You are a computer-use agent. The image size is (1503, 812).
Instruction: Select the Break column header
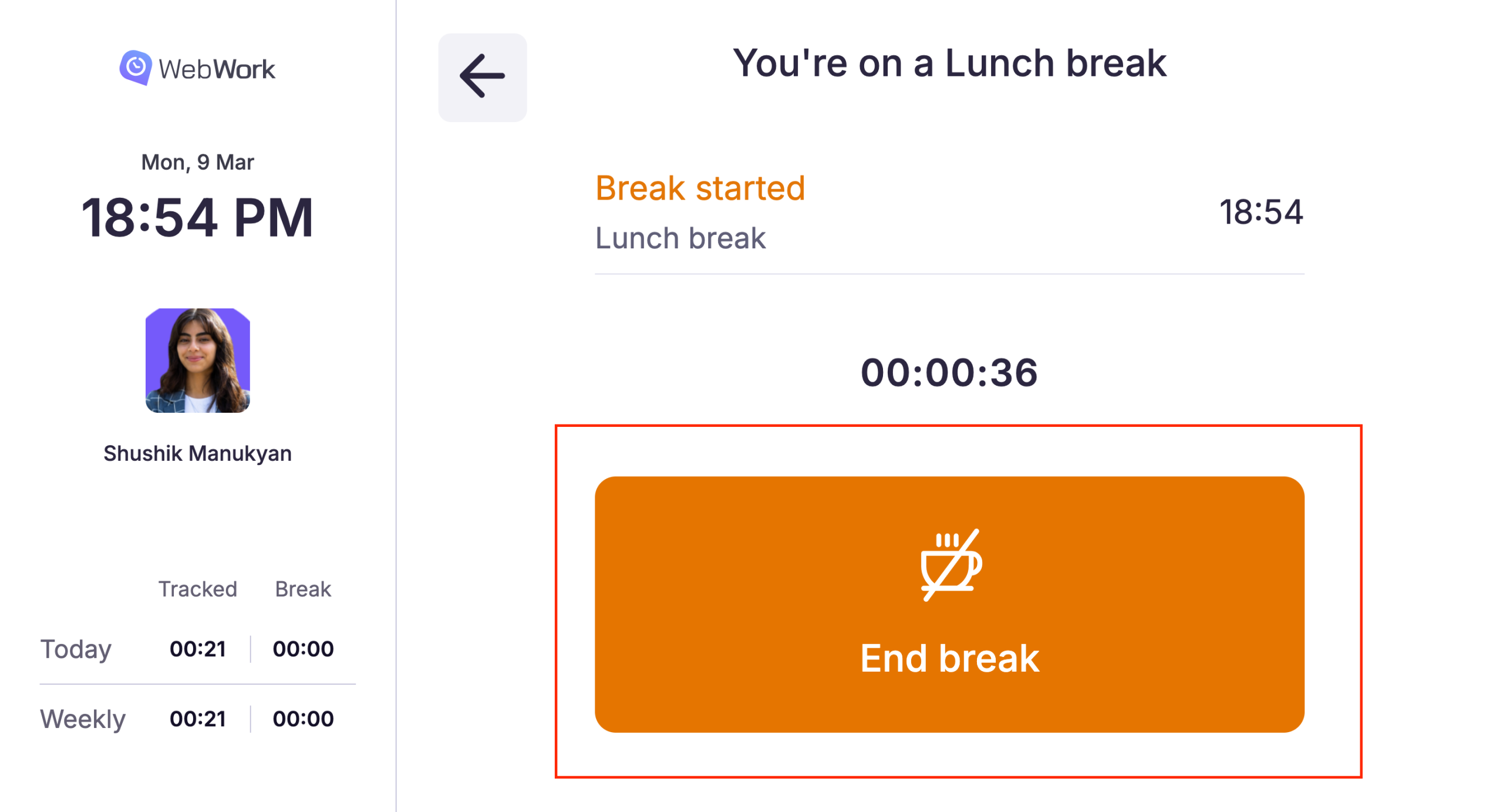tap(303, 589)
